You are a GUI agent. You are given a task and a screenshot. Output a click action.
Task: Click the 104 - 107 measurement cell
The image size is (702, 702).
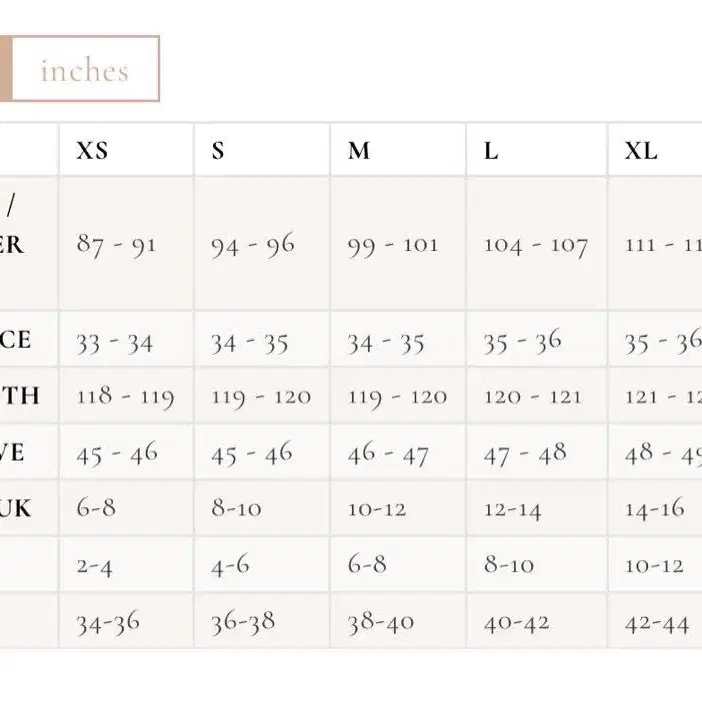click(537, 244)
